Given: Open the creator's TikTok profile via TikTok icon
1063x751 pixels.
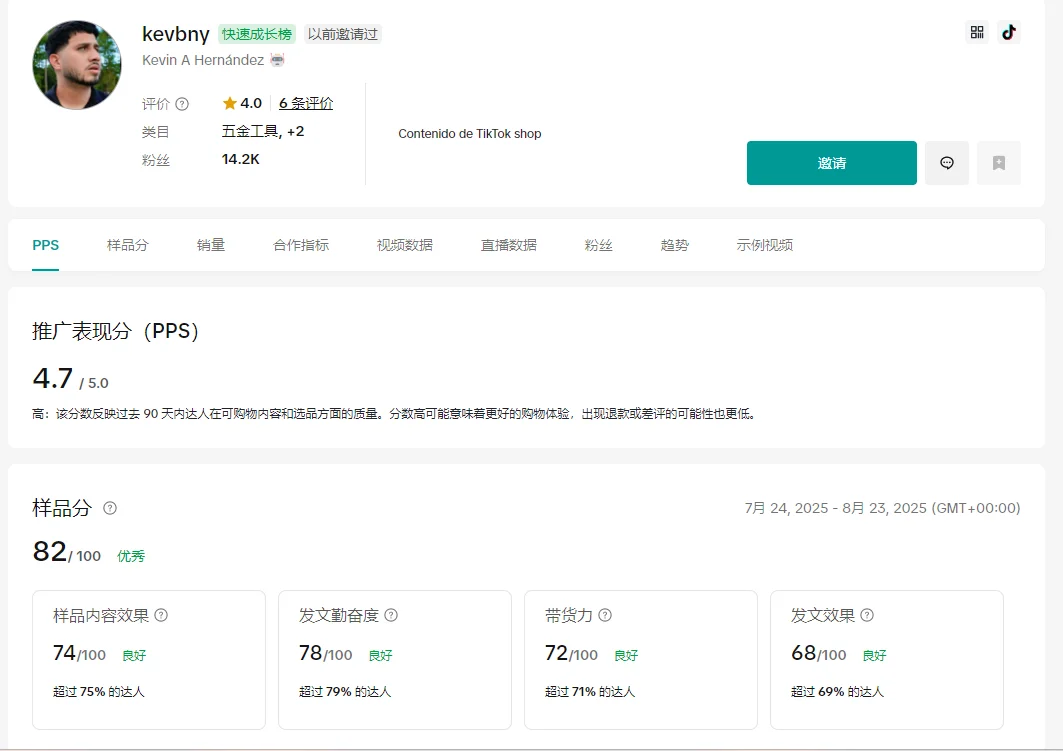Looking at the screenshot, I should tap(1009, 32).
